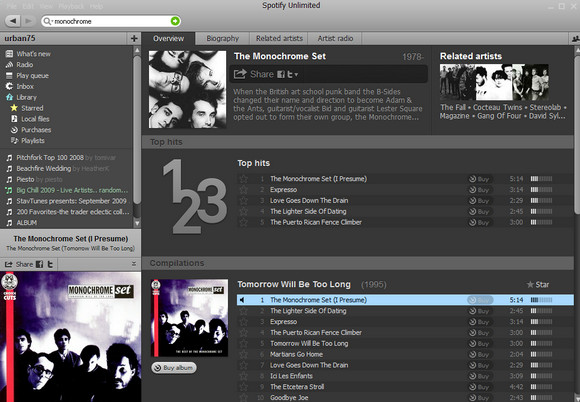
Task: Share artist via the Share button
Action: coord(254,74)
